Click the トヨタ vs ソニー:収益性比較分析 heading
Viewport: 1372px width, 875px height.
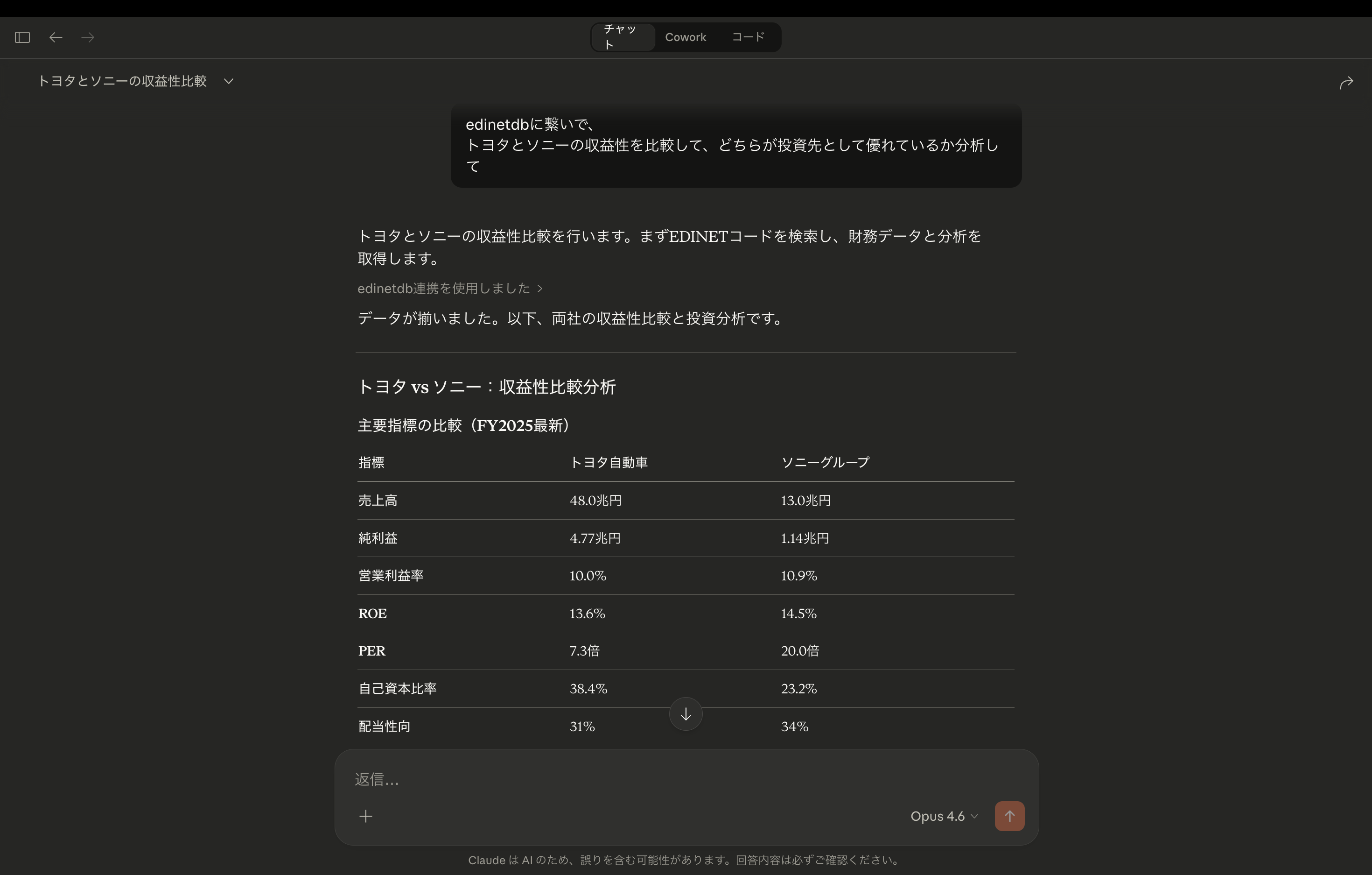(487, 387)
